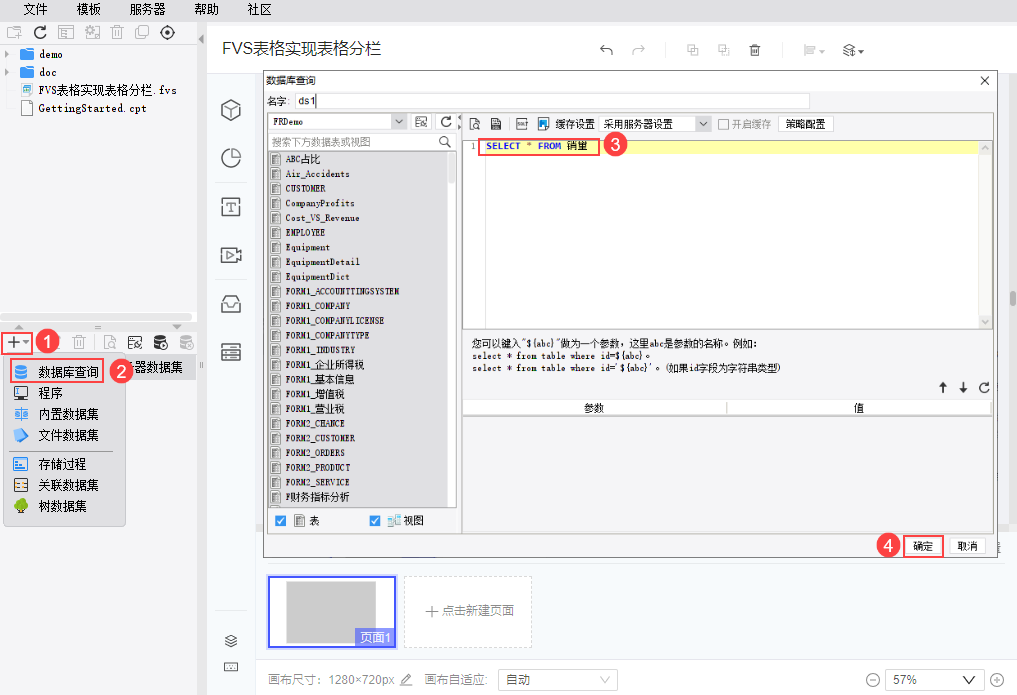
Task: Toggle the 视图 views checkbox
Action: pyautogui.click(x=374, y=521)
